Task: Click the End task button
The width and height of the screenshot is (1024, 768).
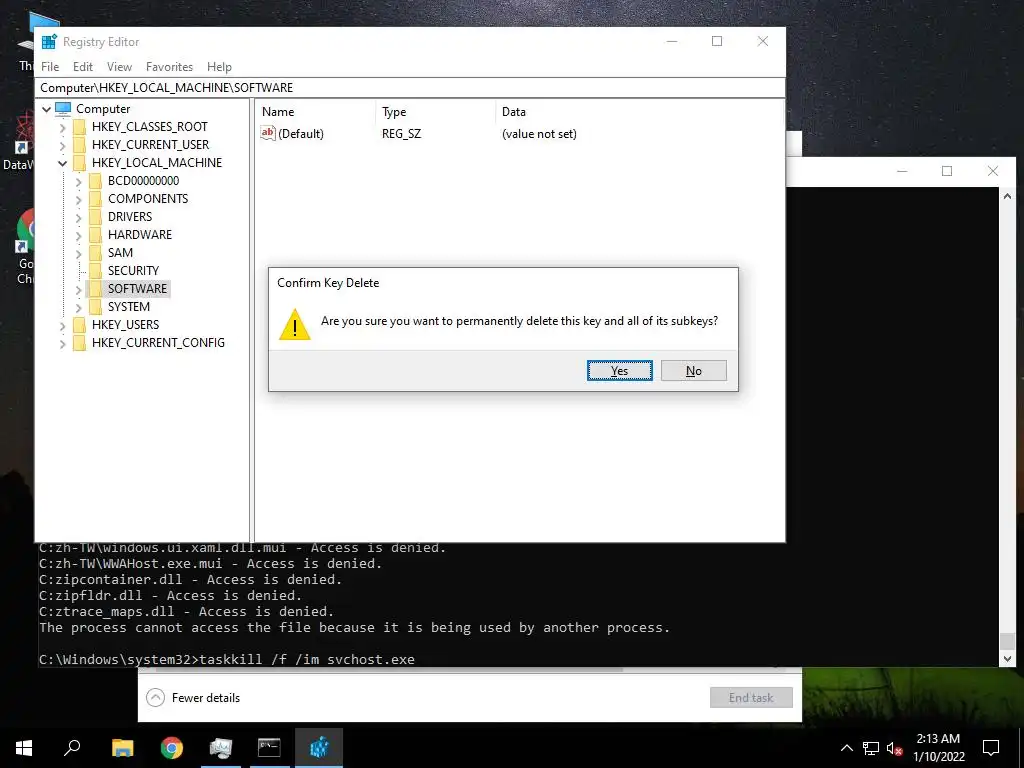Action: 751,697
